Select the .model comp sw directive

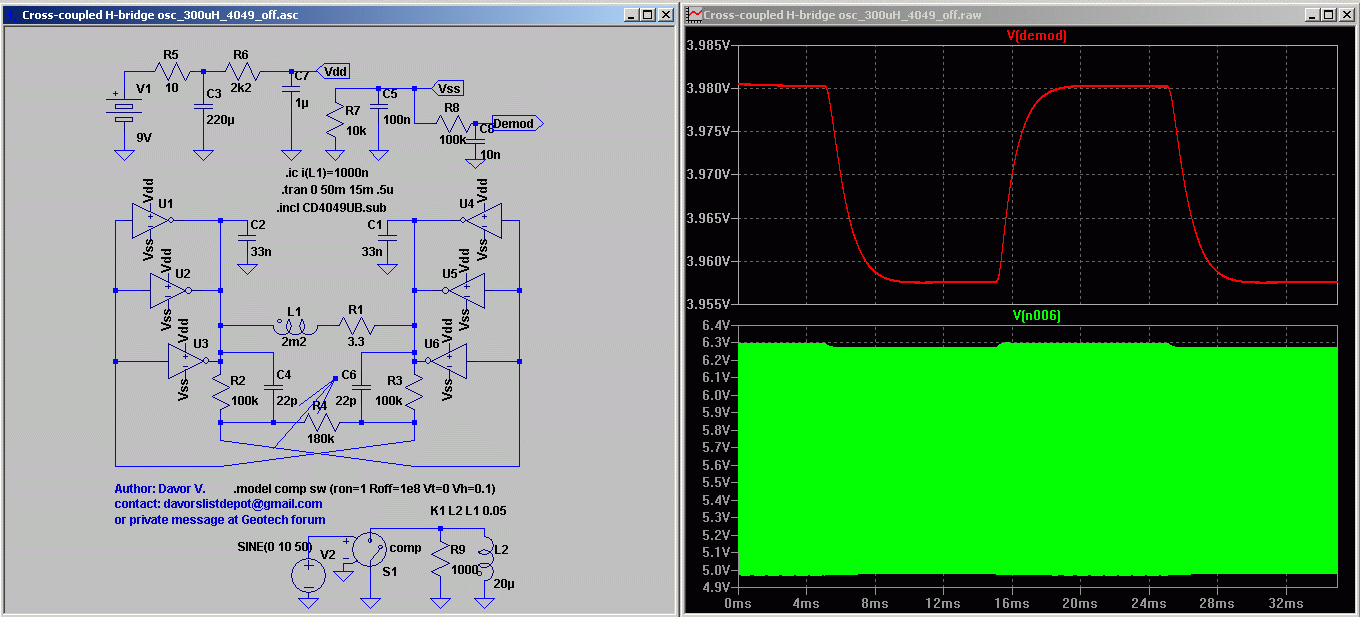364,488
